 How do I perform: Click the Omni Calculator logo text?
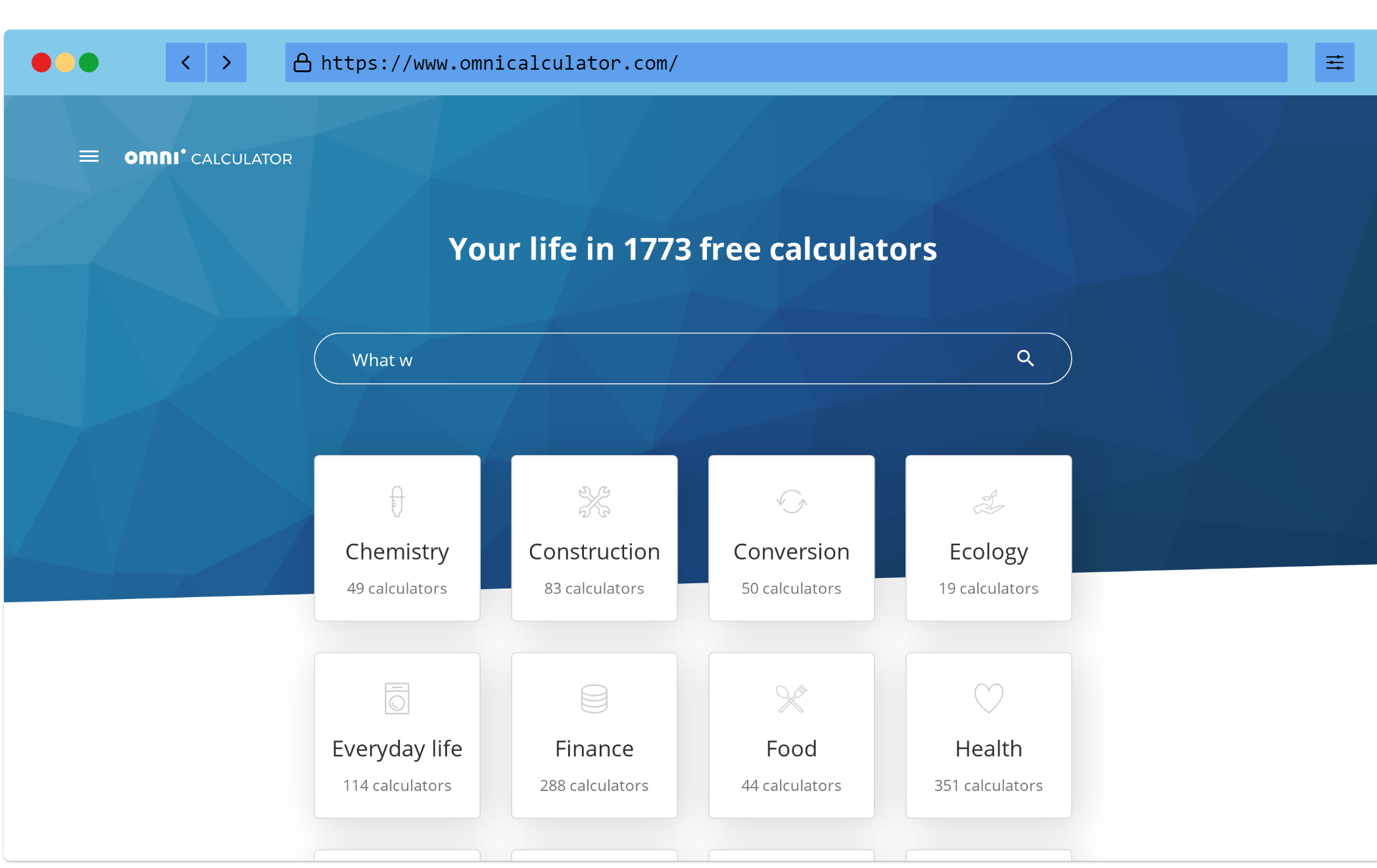point(207,158)
